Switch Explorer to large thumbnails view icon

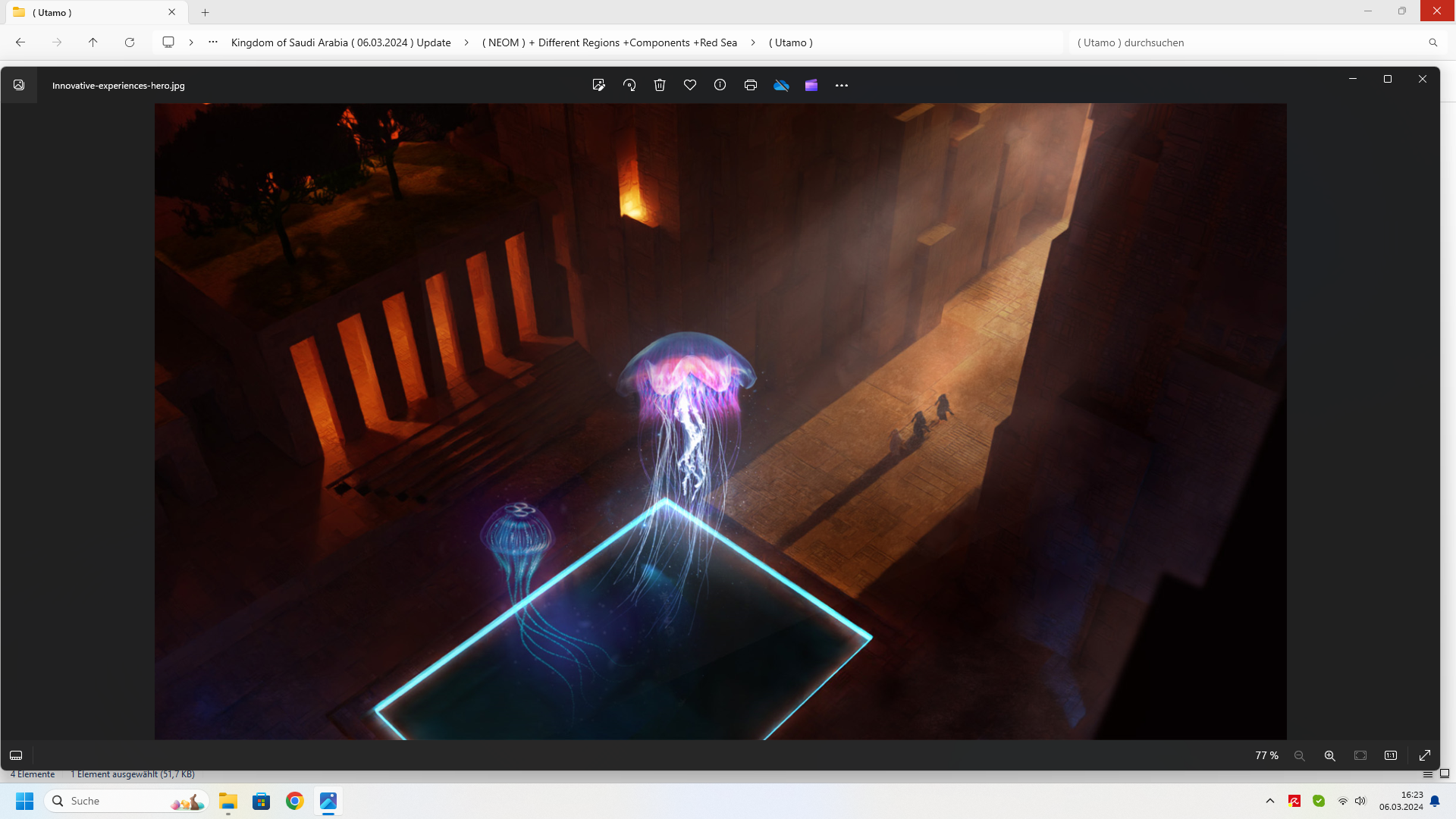coord(1445,774)
